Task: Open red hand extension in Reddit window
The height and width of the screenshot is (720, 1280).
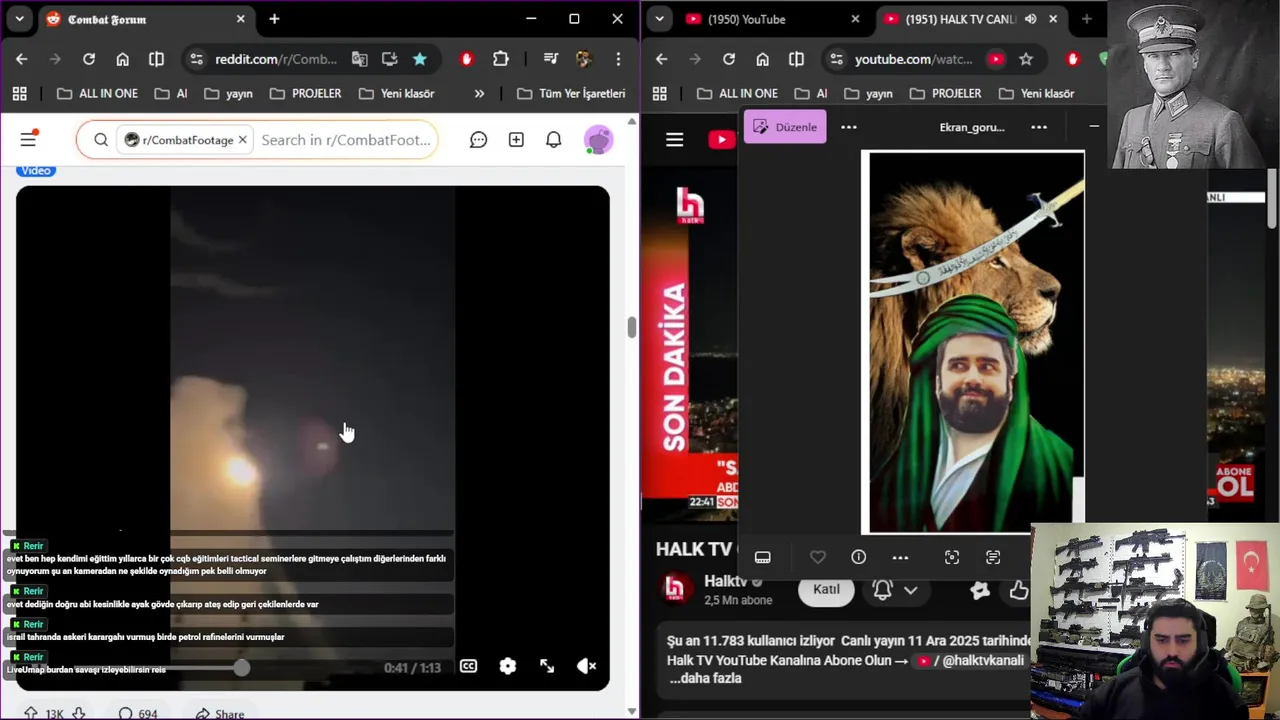Action: 466,59
